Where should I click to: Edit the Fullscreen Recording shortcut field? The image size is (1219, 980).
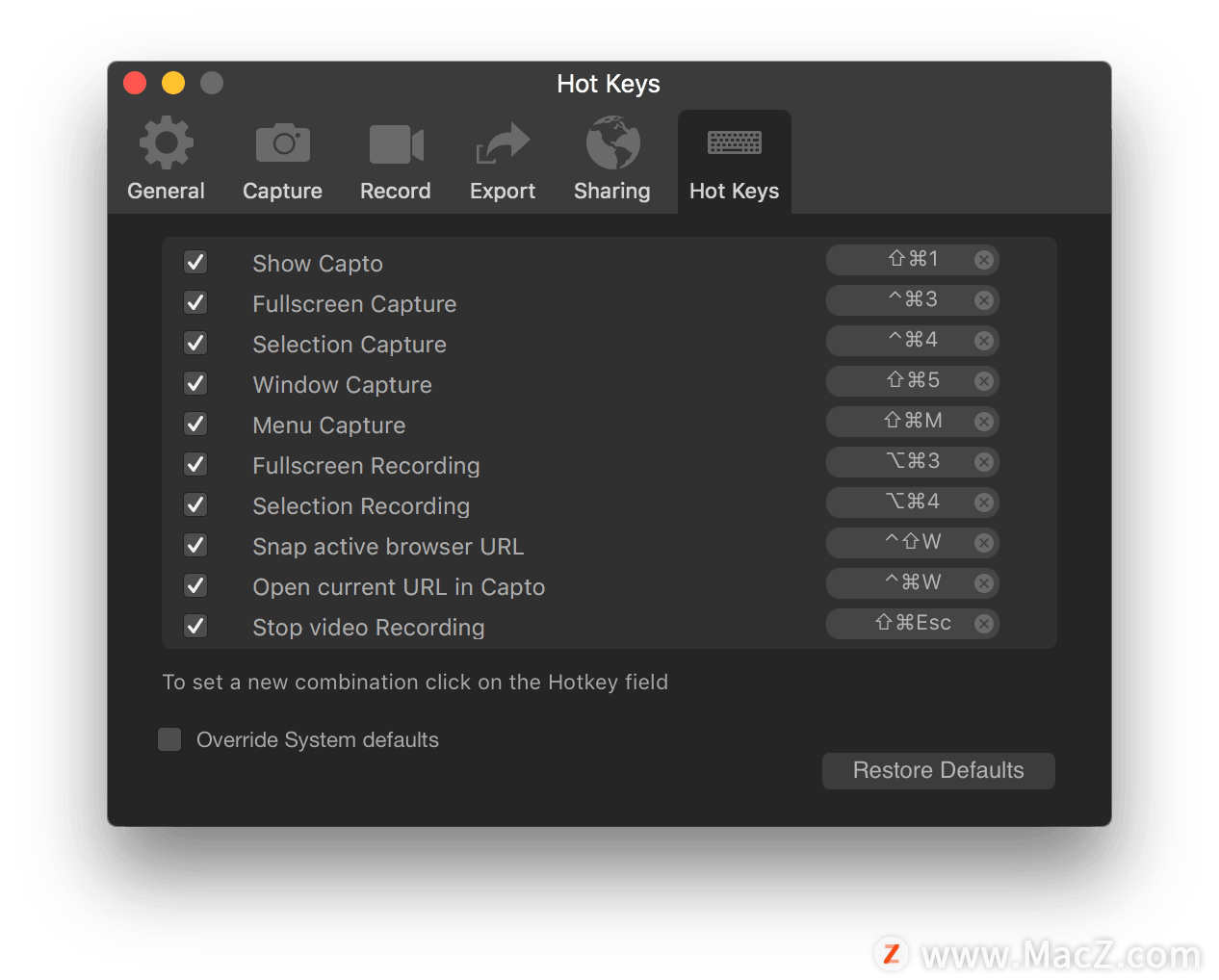click(x=913, y=461)
